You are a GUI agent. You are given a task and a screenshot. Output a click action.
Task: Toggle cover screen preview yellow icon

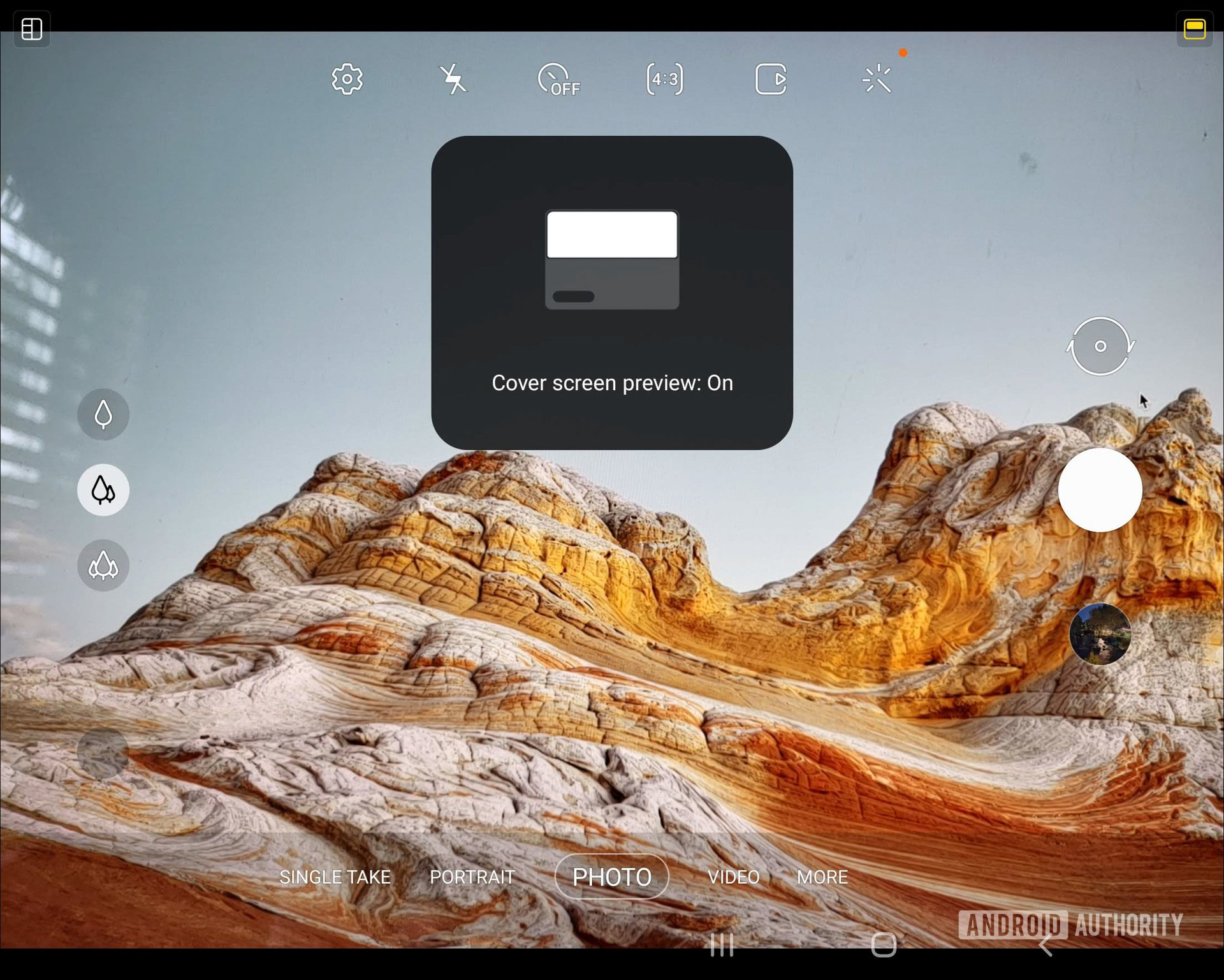coord(1194,29)
